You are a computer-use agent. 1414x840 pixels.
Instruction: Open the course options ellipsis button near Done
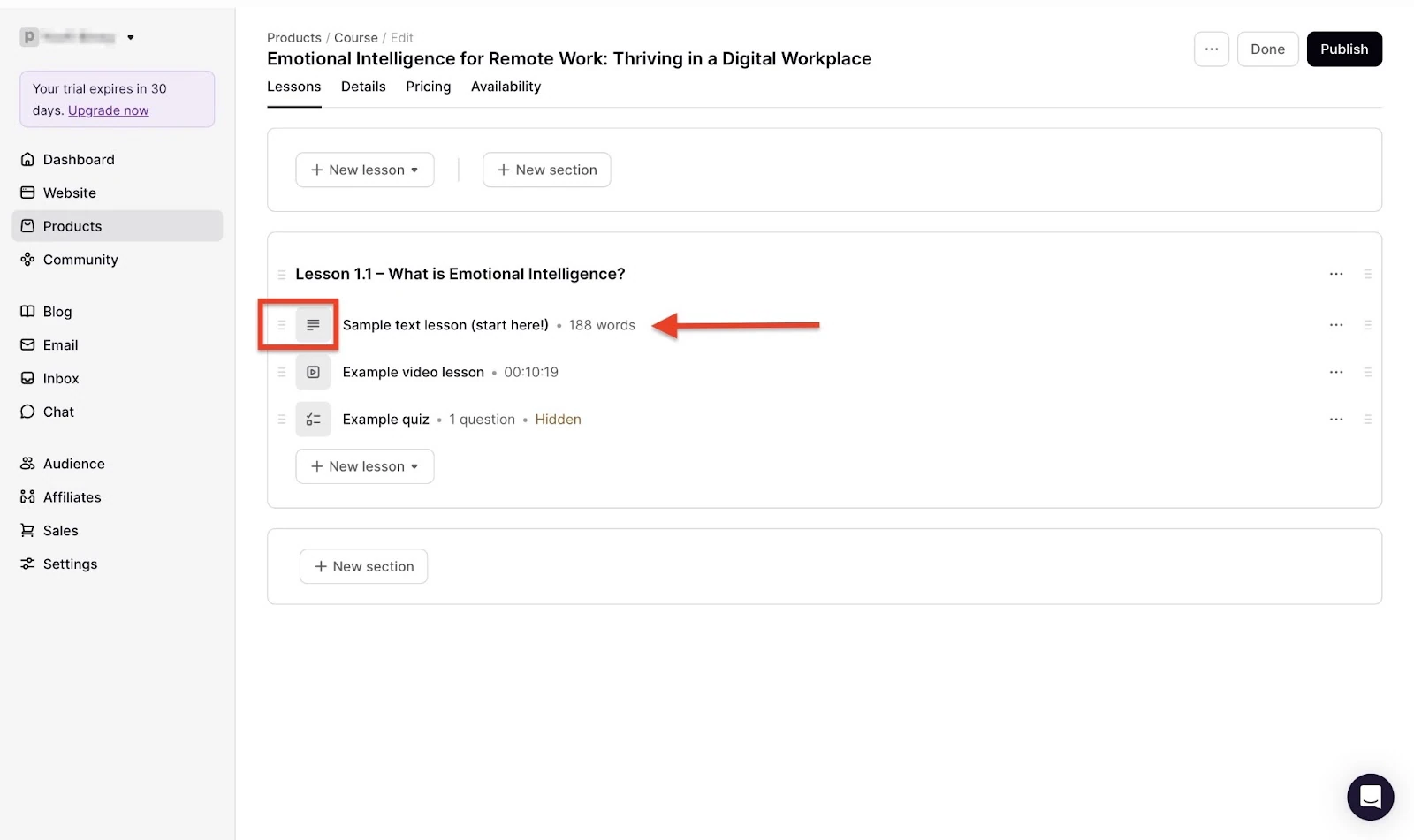click(1212, 49)
